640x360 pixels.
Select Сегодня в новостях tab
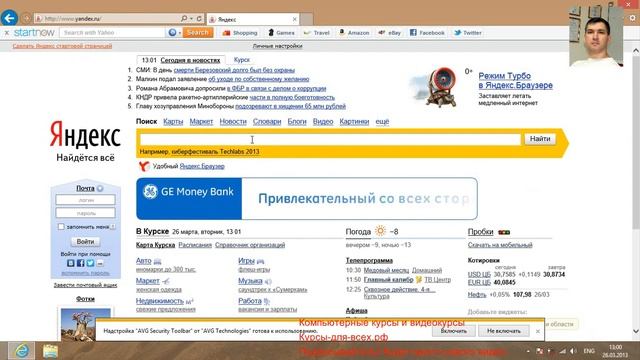tap(190, 60)
